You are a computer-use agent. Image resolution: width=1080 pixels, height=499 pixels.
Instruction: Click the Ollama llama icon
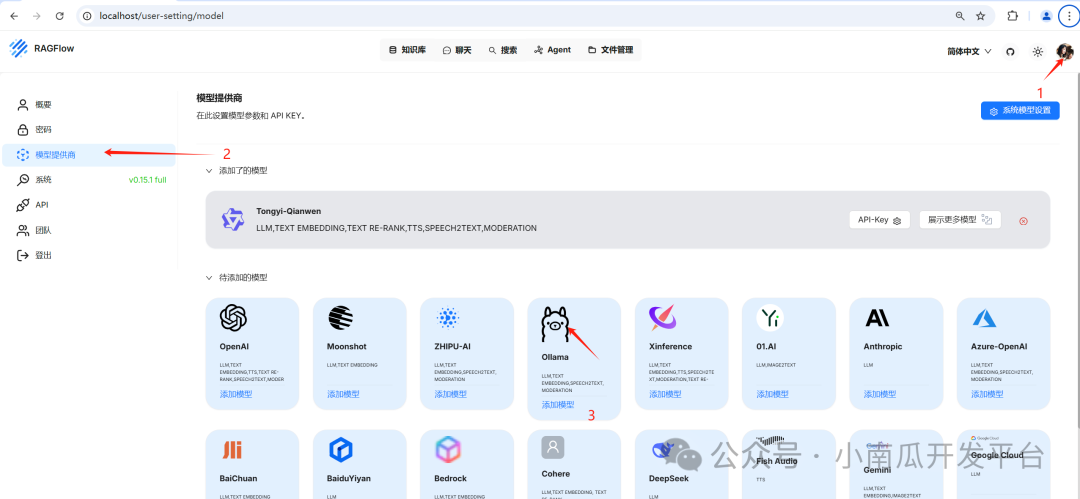pos(555,325)
